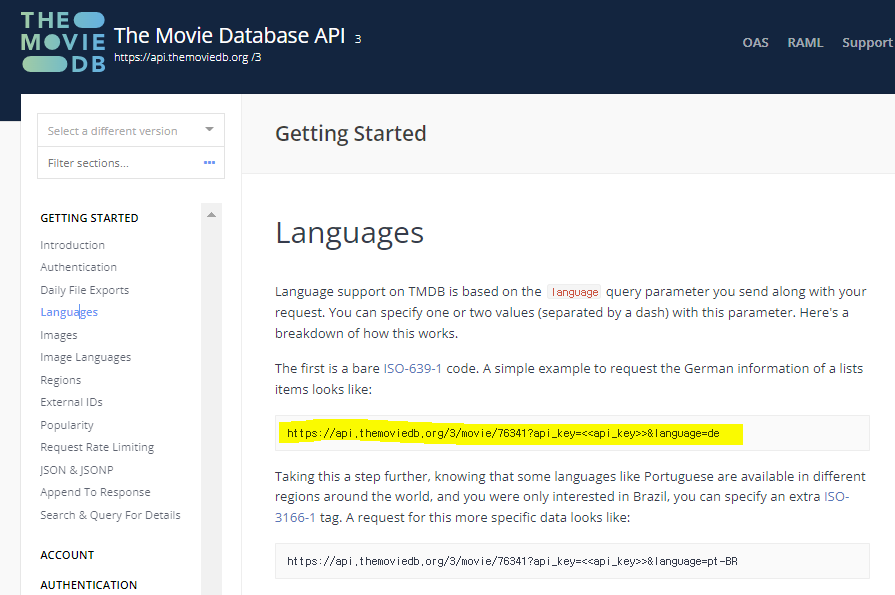The width and height of the screenshot is (895, 595).
Task: Open the Images sidebar section
Action: pos(59,335)
